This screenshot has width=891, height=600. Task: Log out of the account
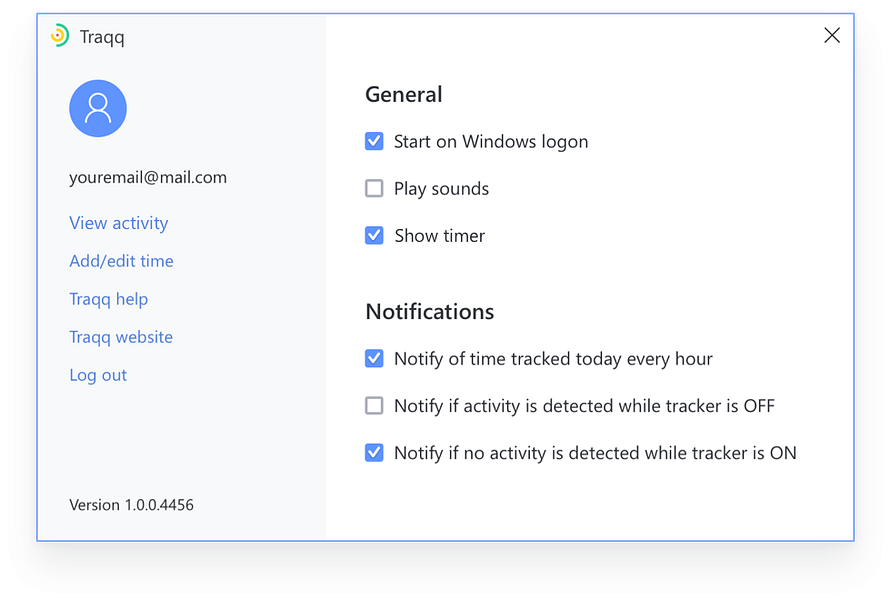(x=98, y=375)
